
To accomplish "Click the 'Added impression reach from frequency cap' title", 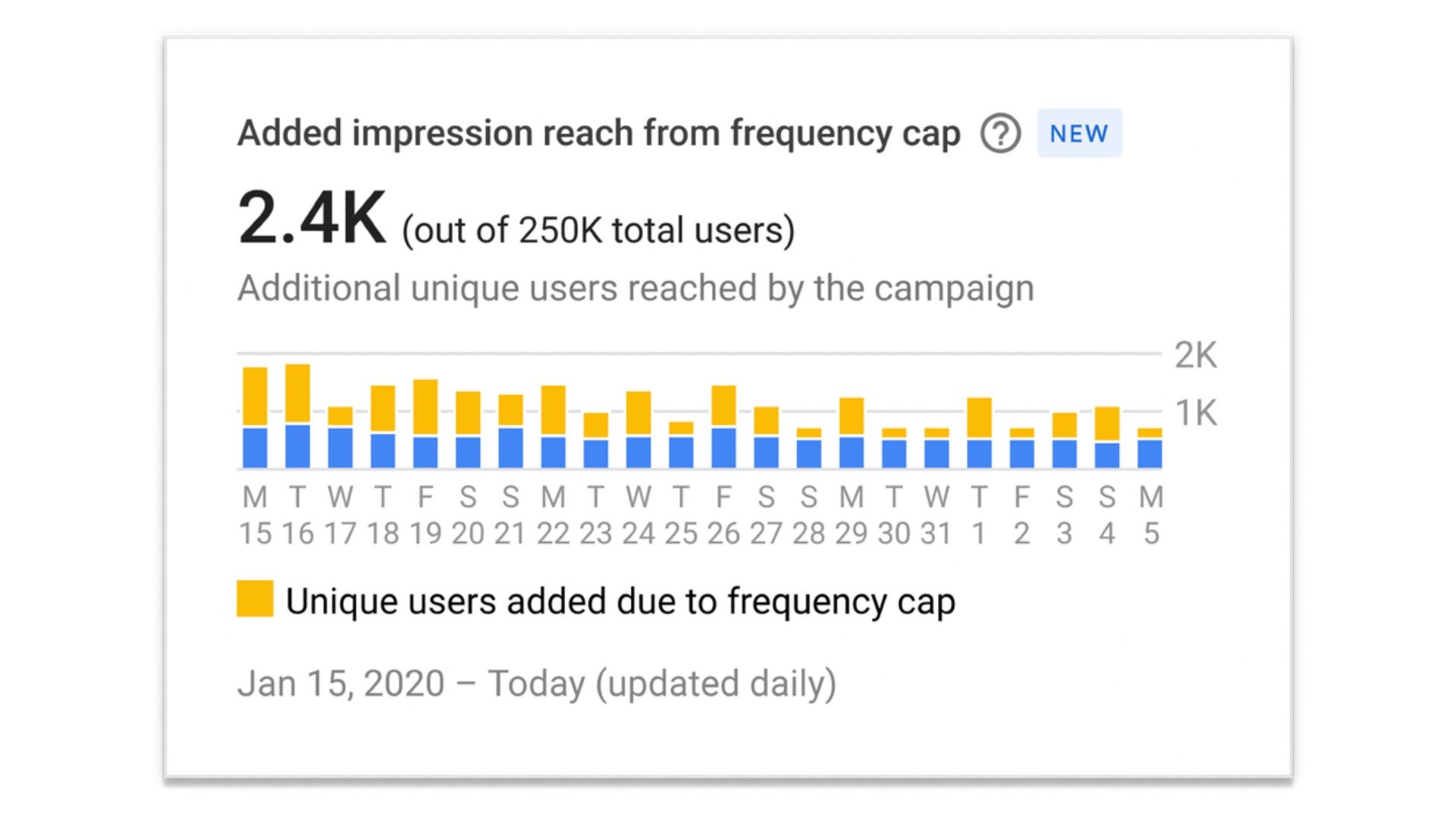I will click(599, 133).
